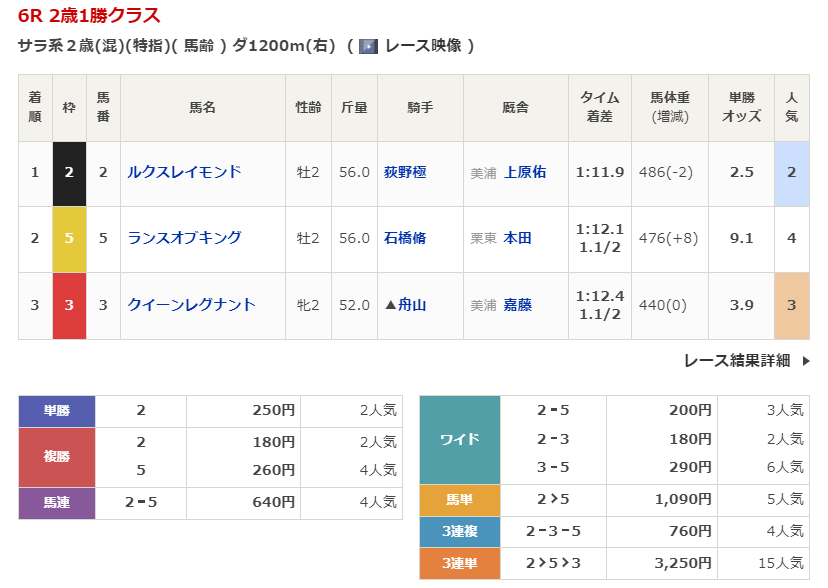
Task: View jockey 荻野極 page
Action: 405,172
